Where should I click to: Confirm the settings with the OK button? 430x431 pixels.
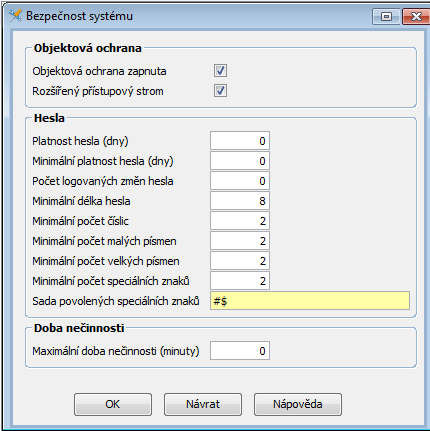(x=113, y=404)
